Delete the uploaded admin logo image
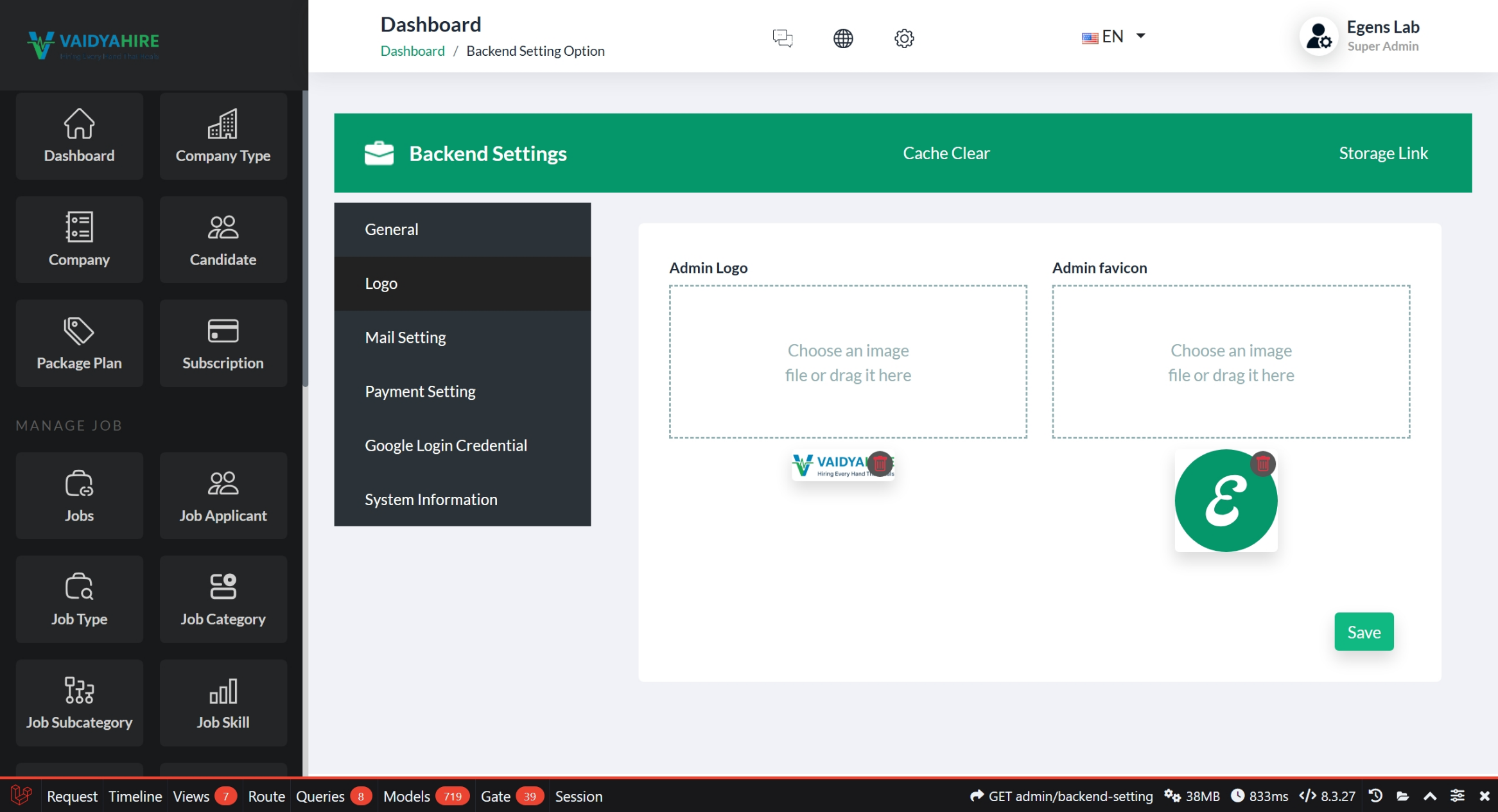This screenshot has height=812, width=1498. 880,463
